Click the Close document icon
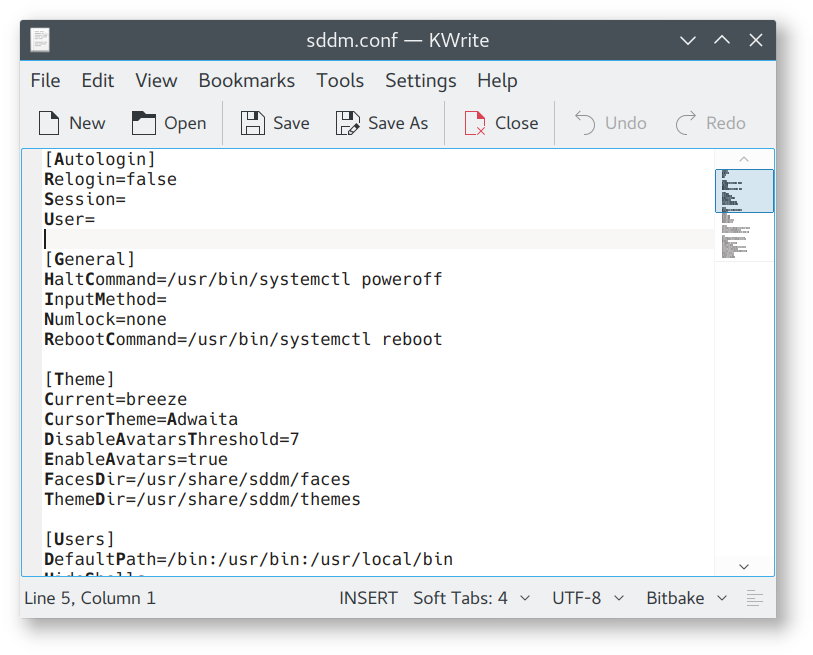The height and width of the screenshot is (655, 813). pos(475,123)
